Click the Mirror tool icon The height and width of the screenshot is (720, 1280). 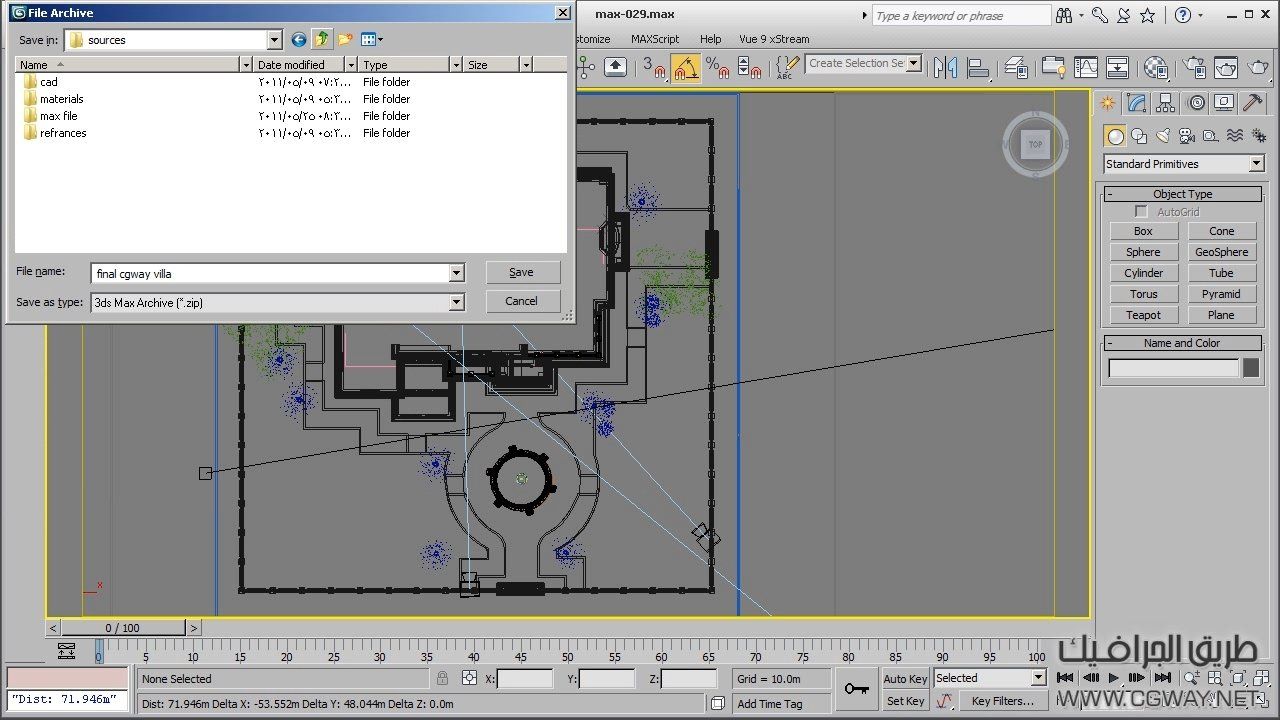point(945,67)
